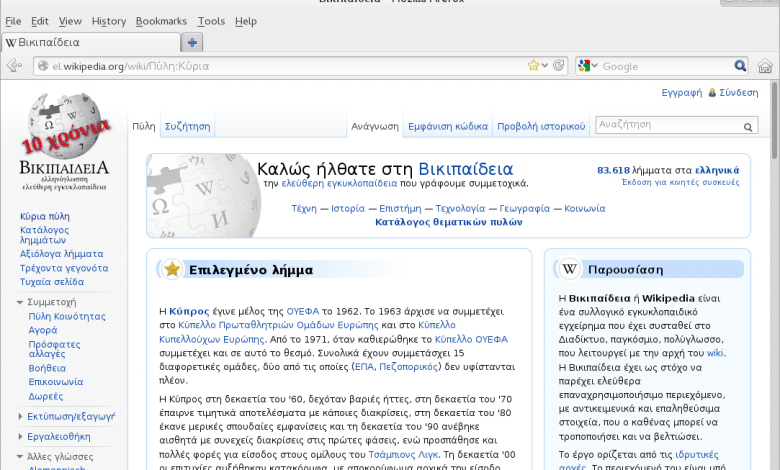This screenshot has width=780, height=470.
Task: Open the Help menu
Action: click(246, 21)
